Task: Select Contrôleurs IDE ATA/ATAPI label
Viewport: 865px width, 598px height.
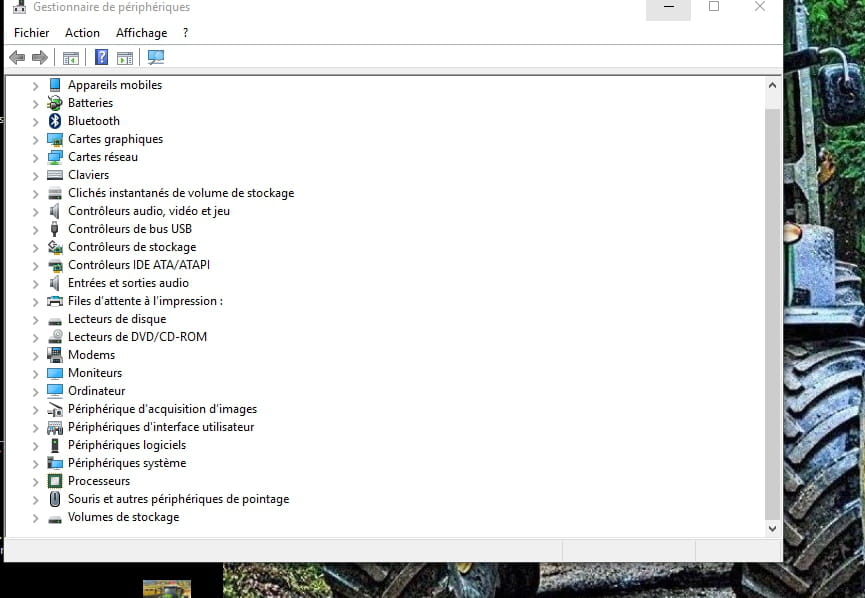Action: [x=139, y=265]
